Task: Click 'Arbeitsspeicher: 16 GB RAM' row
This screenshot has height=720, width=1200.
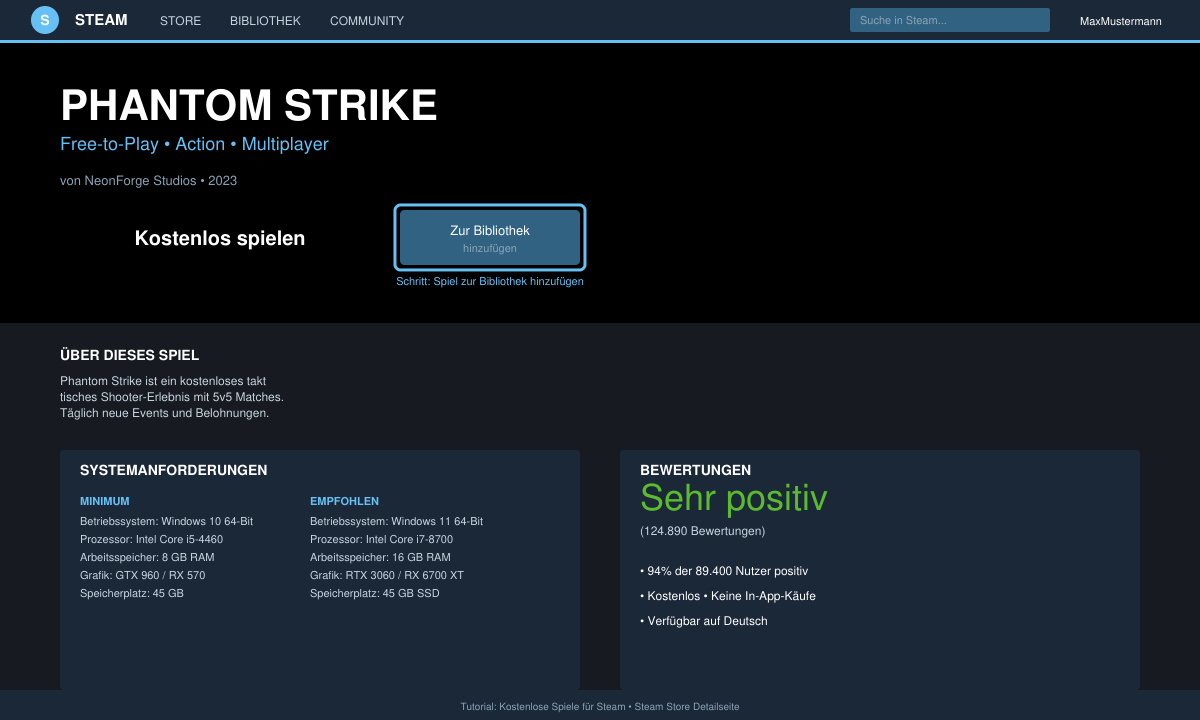Action: point(380,557)
